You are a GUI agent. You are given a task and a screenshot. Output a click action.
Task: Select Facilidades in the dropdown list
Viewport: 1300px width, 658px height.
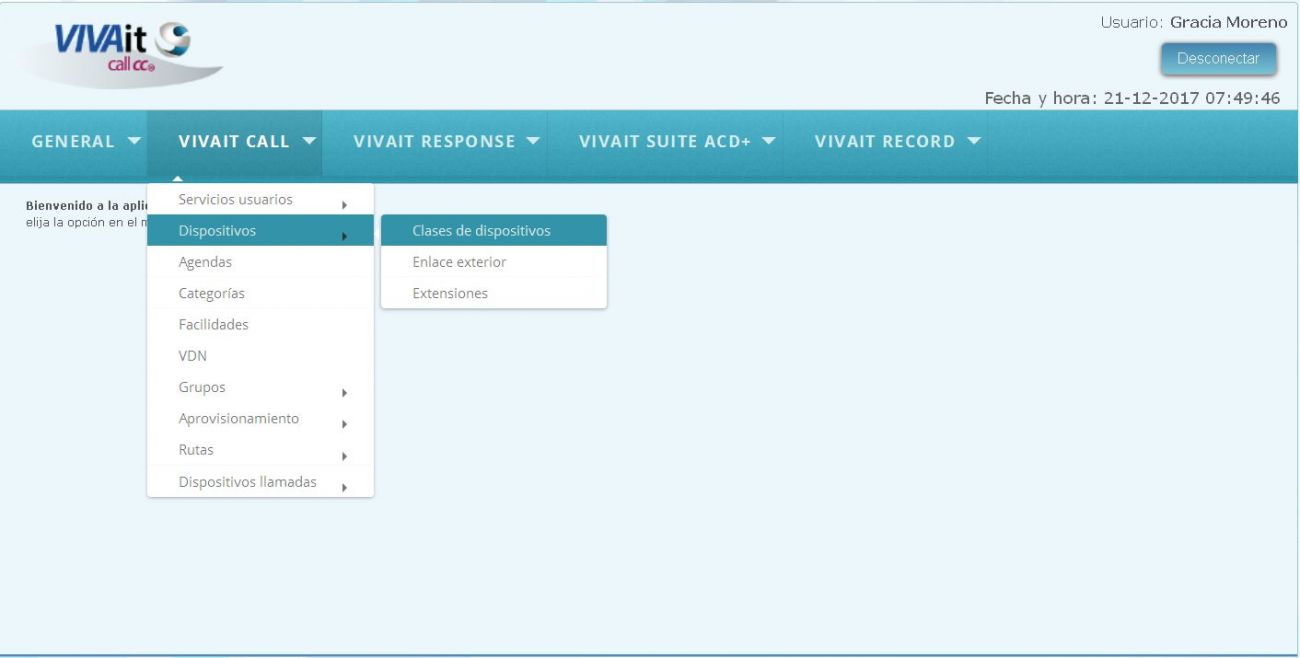click(x=260, y=324)
